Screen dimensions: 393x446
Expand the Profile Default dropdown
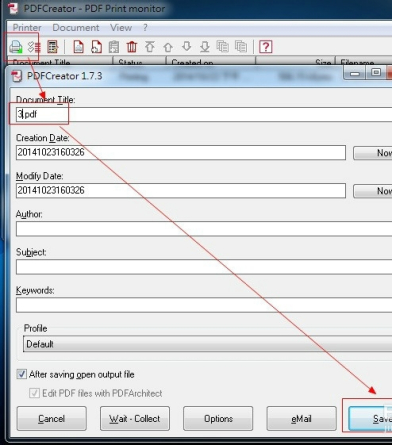coord(207,344)
